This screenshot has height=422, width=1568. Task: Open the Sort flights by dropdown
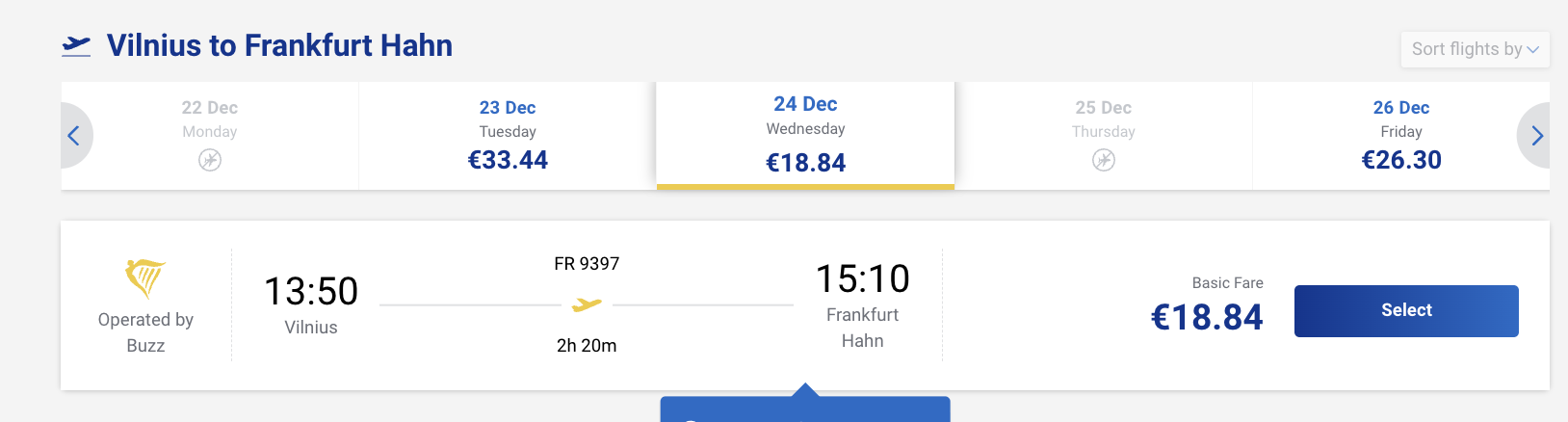pyautogui.click(x=1475, y=49)
